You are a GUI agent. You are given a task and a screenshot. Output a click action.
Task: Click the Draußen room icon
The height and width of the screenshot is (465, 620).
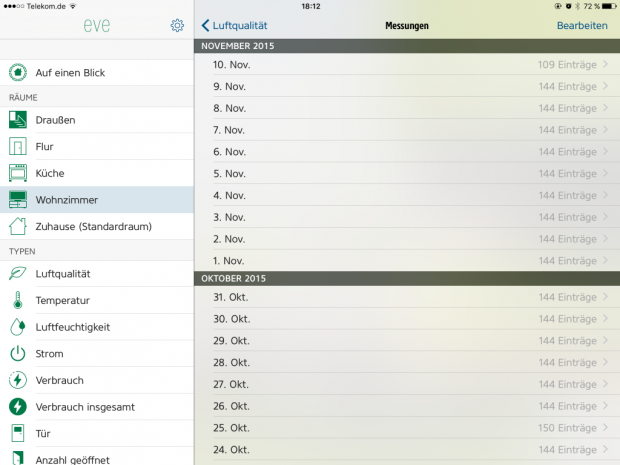pyautogui.click(x=18, y=120)
